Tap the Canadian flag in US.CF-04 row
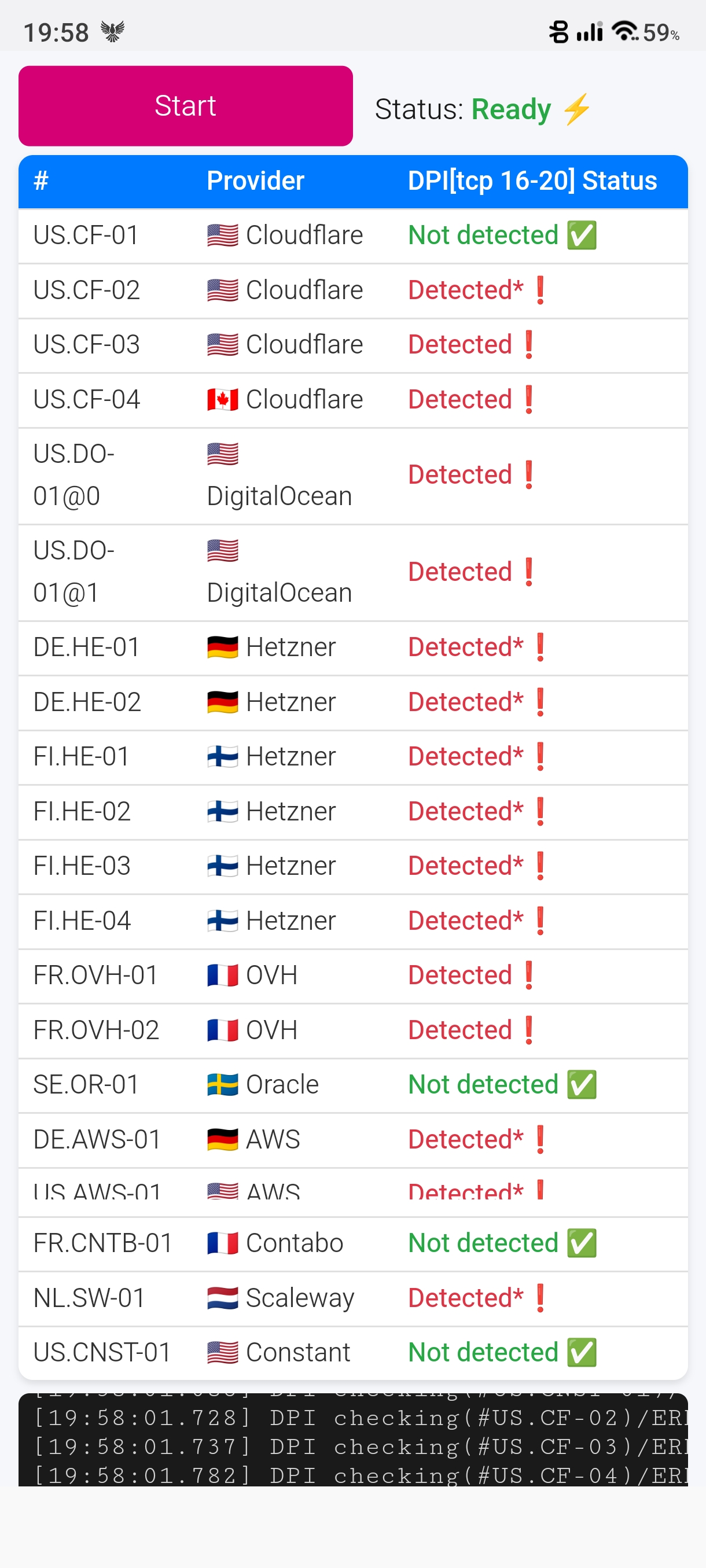Image resolution: width=706 pixels, height=1568 pixels. click(x=222, y=400)
